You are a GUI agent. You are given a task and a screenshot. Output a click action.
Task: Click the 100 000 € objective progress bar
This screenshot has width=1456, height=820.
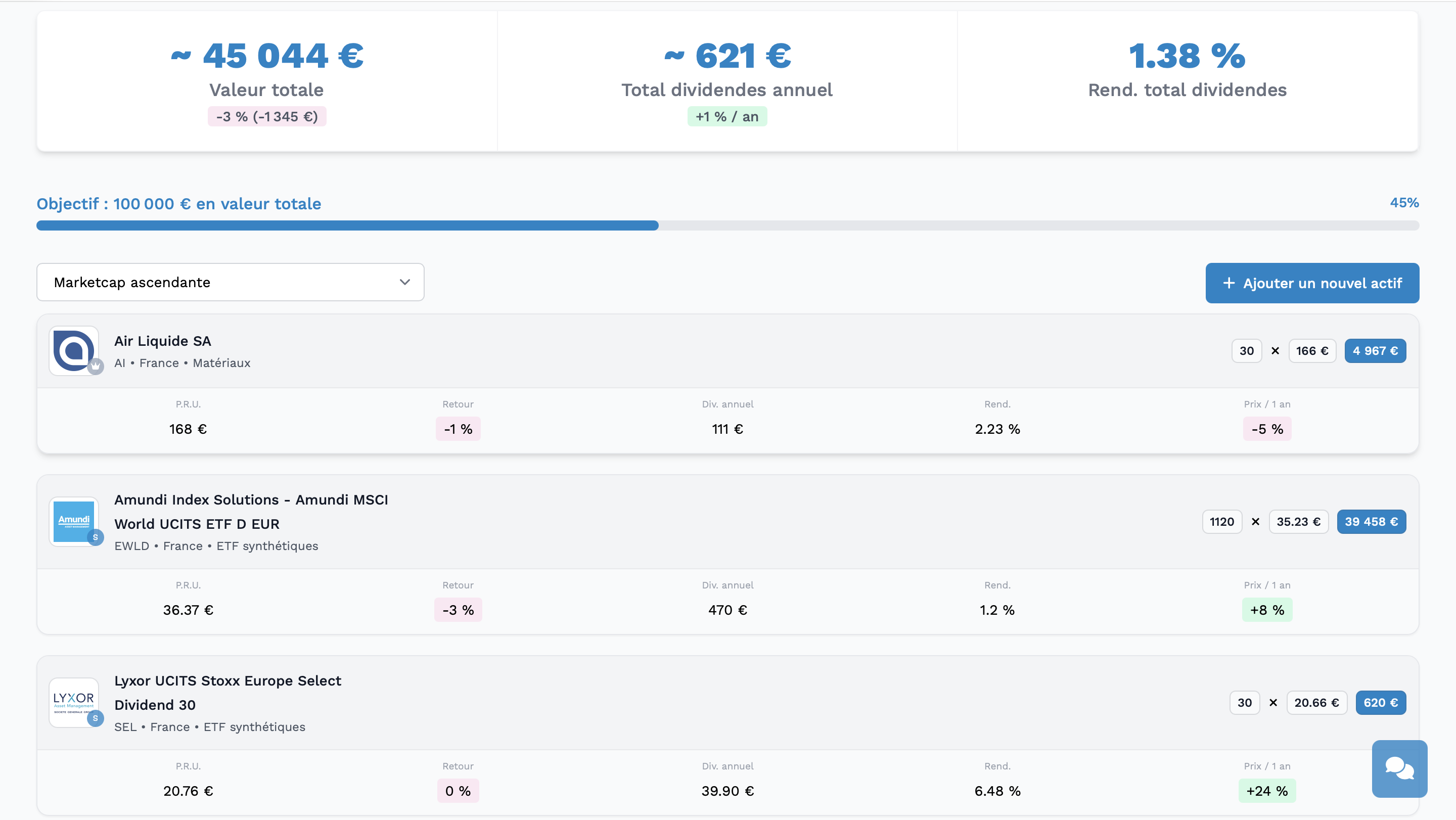click(x=727, y=225)
